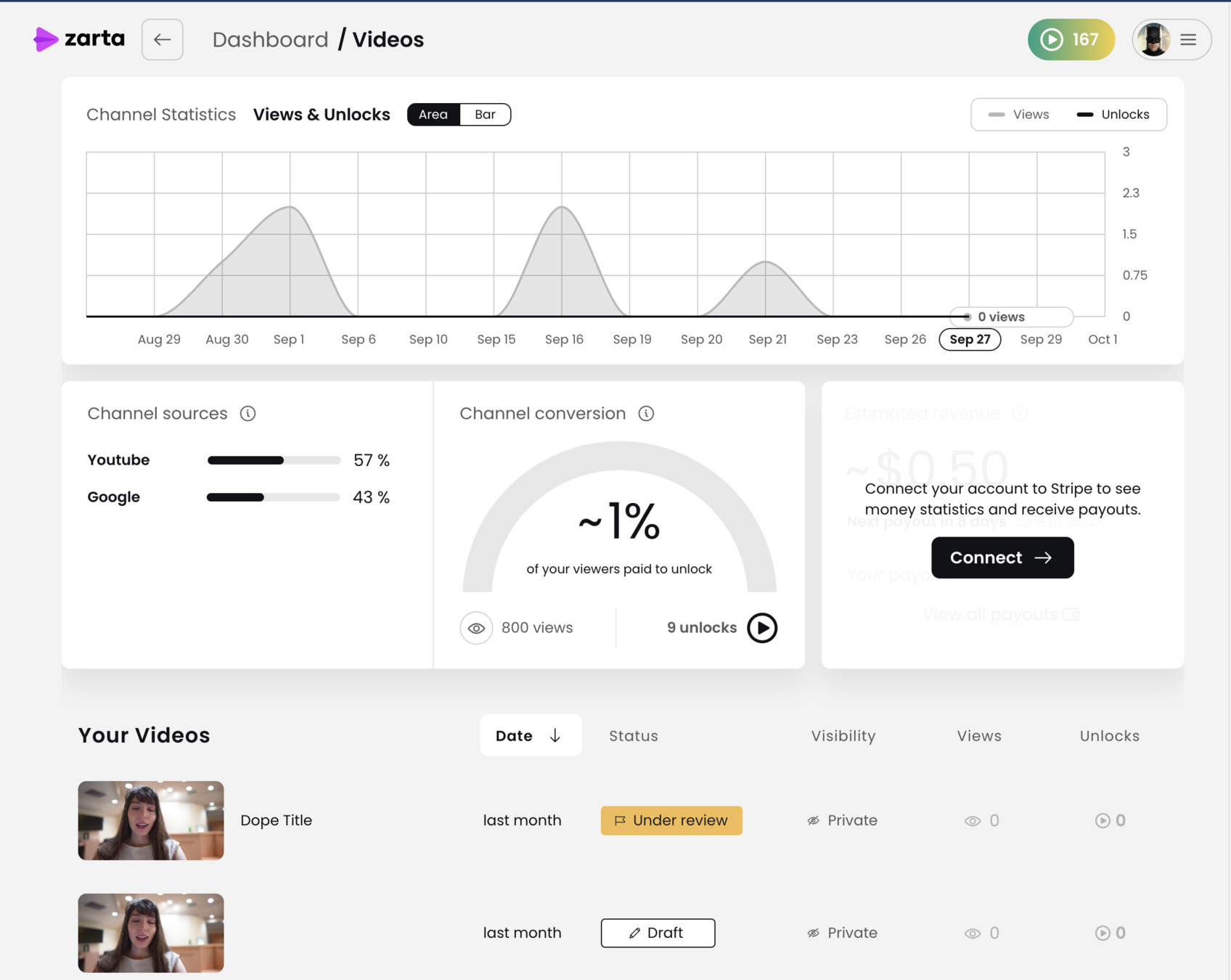1231x980 pixels.
Task: Click the Connect to Stripe button
Action: tap(1002, 558)
